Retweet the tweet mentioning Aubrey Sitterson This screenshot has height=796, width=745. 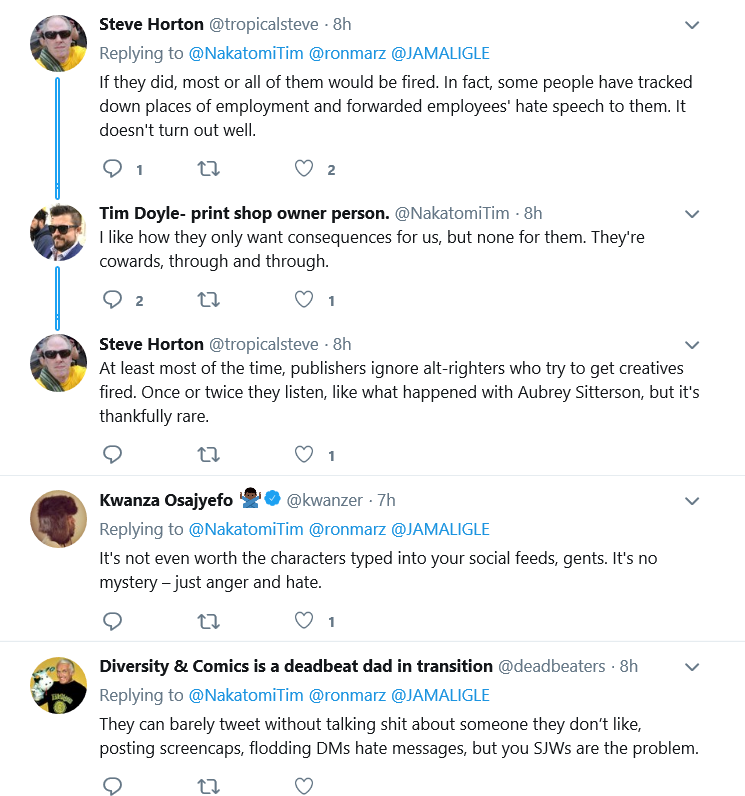(208, 454)
